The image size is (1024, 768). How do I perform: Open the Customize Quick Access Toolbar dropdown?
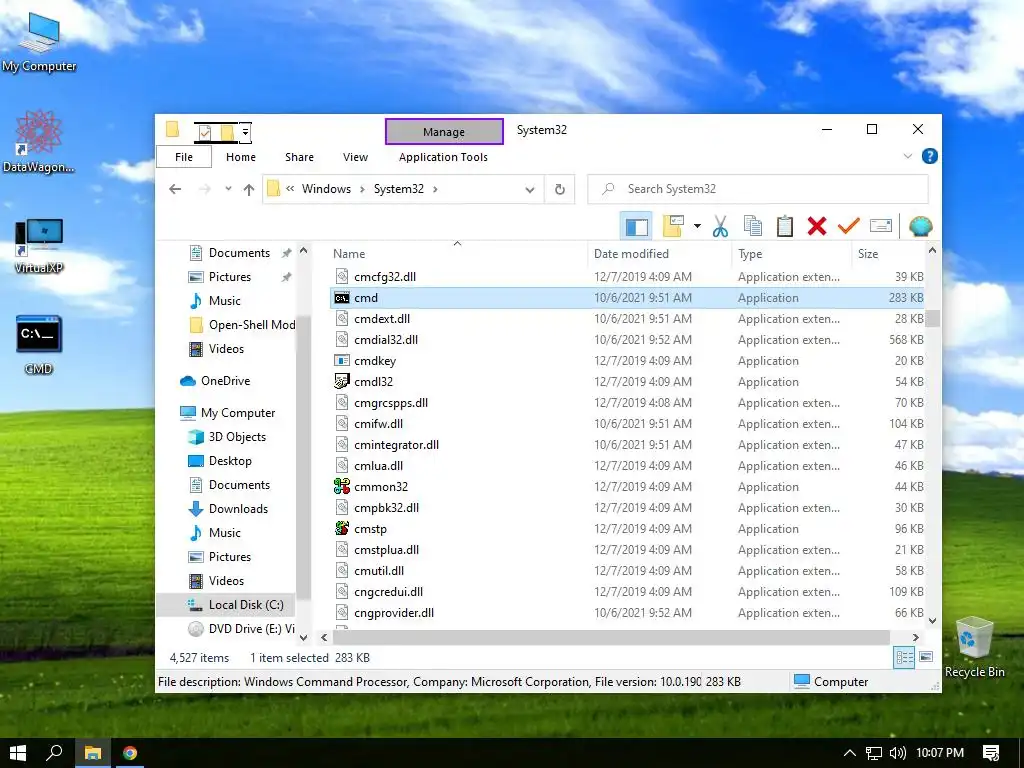[x=245, y=133]
